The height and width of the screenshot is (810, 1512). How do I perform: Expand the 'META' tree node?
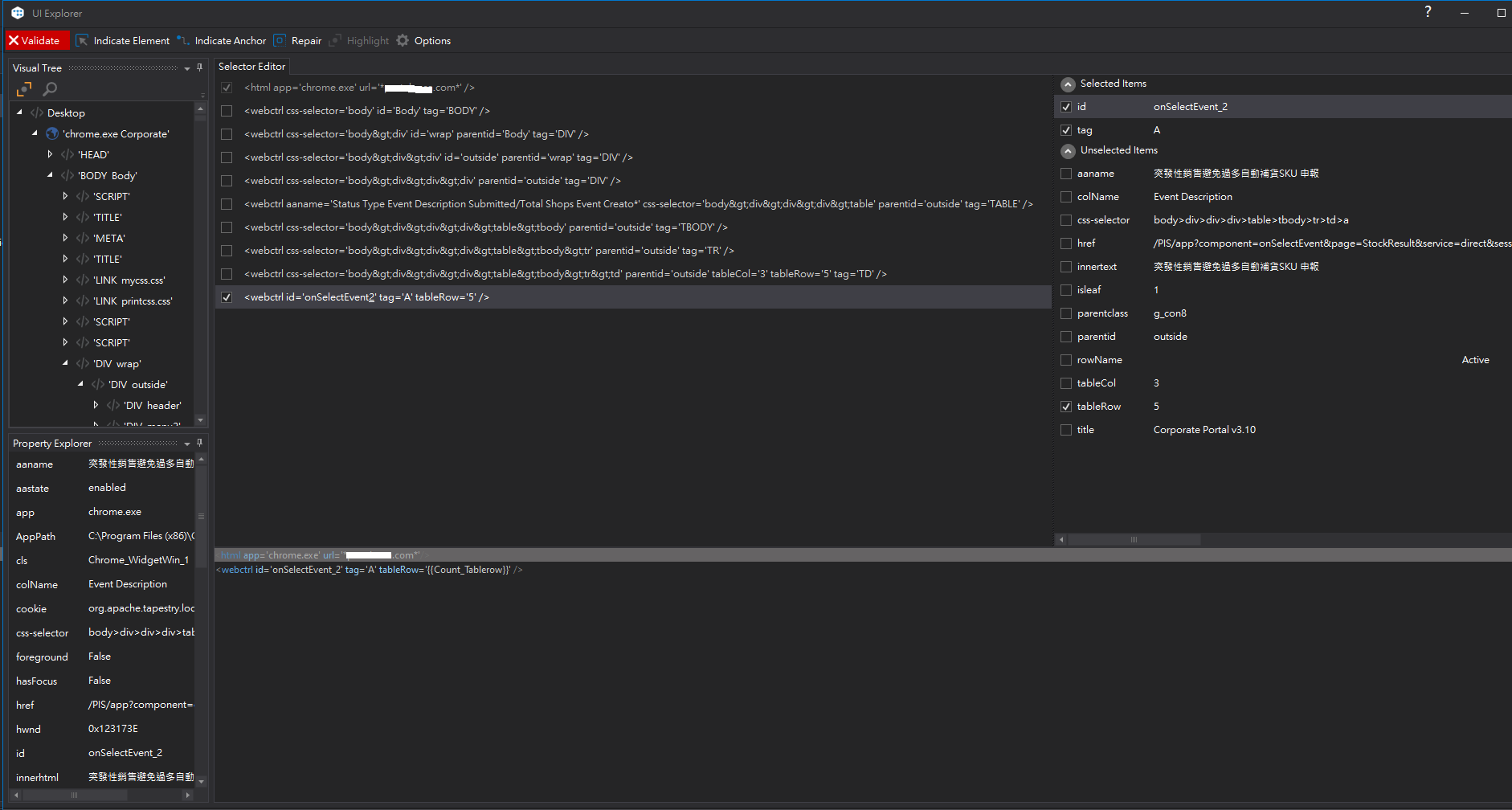[65, 238]
